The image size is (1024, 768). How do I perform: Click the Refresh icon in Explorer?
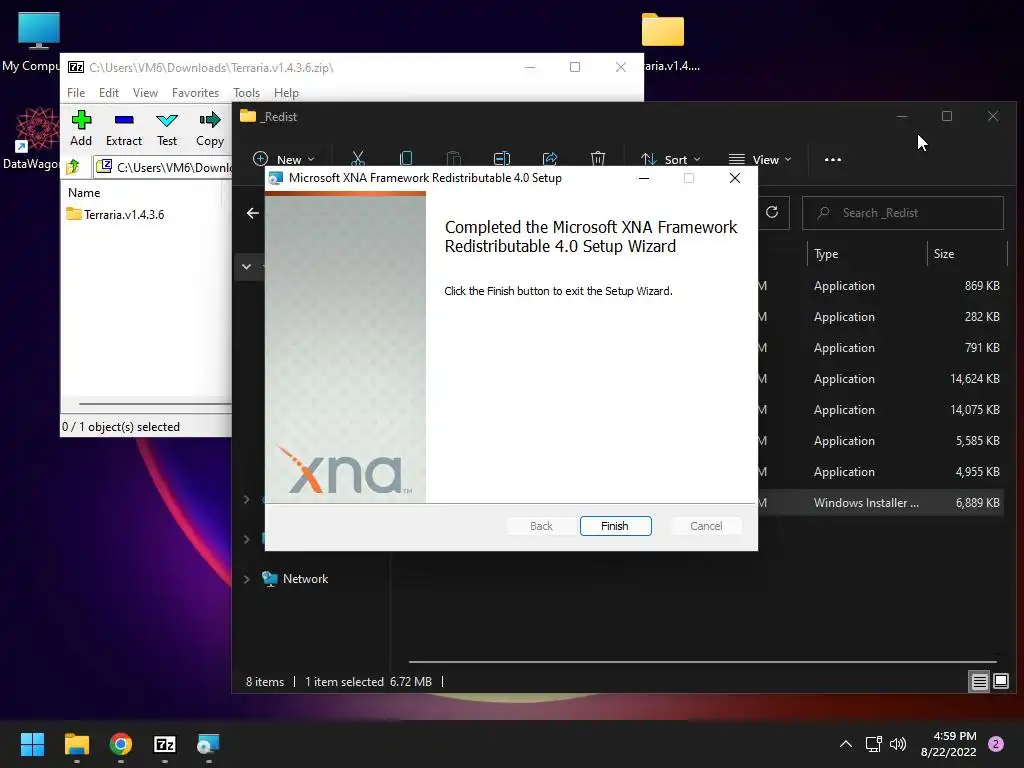point(772,212)
